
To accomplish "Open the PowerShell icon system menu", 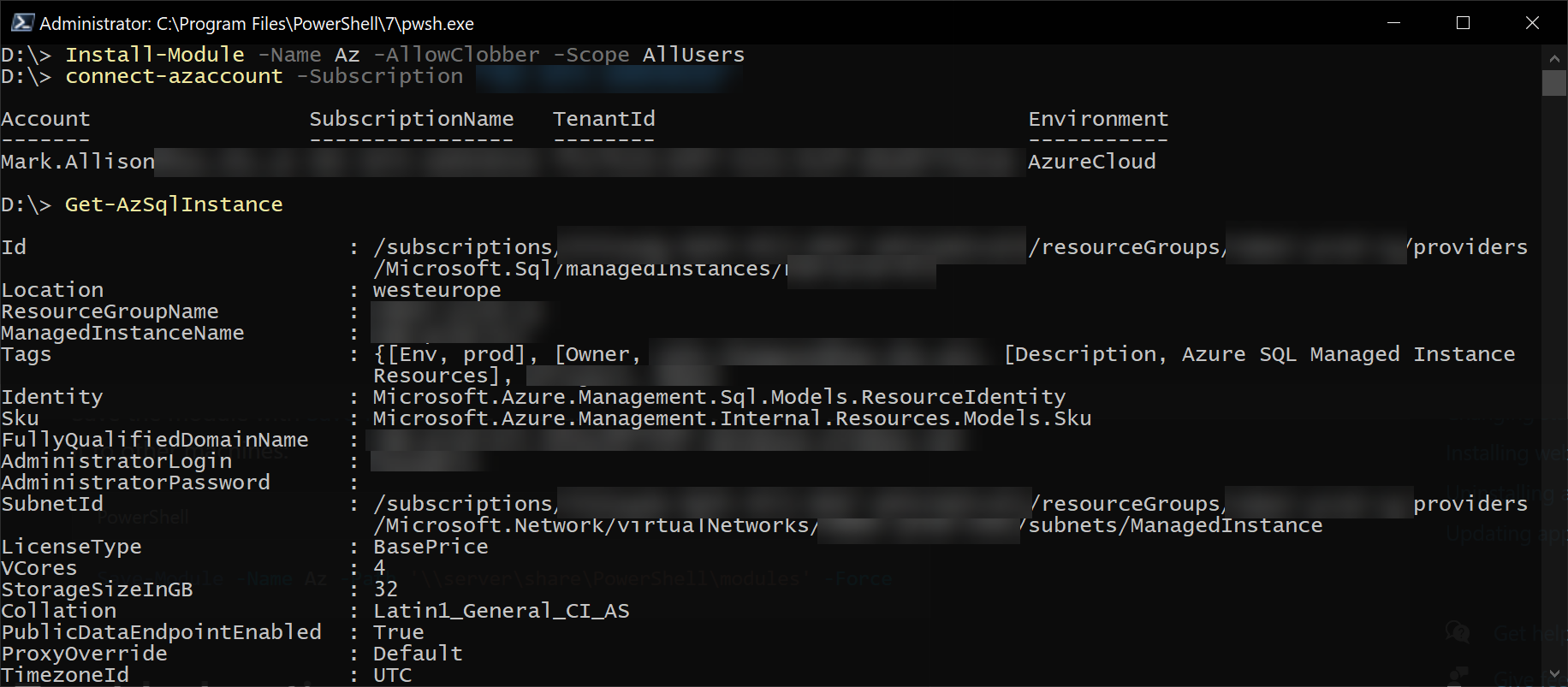I will 22,23.
